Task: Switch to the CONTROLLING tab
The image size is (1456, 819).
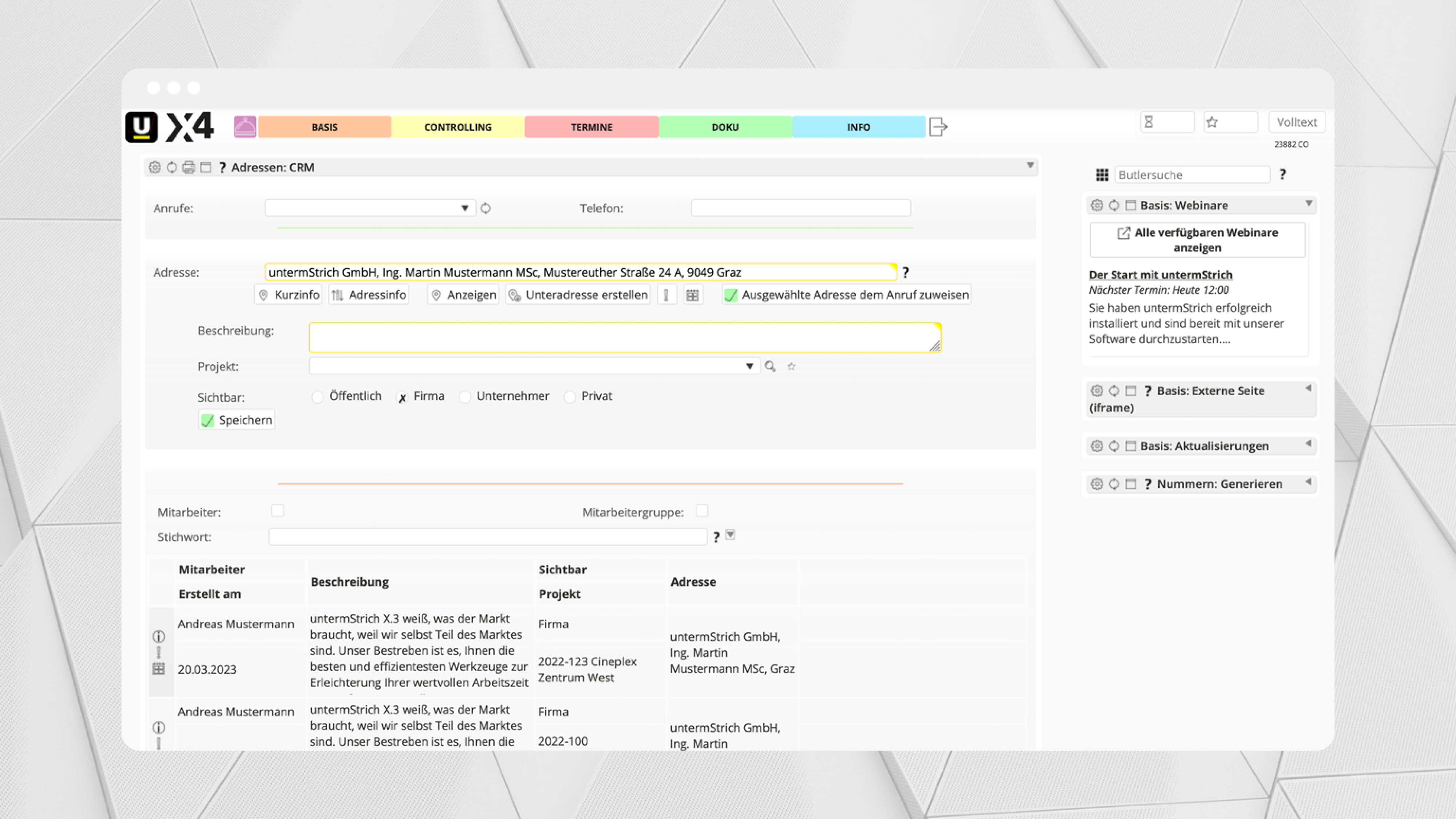Action: coord(458,127)
